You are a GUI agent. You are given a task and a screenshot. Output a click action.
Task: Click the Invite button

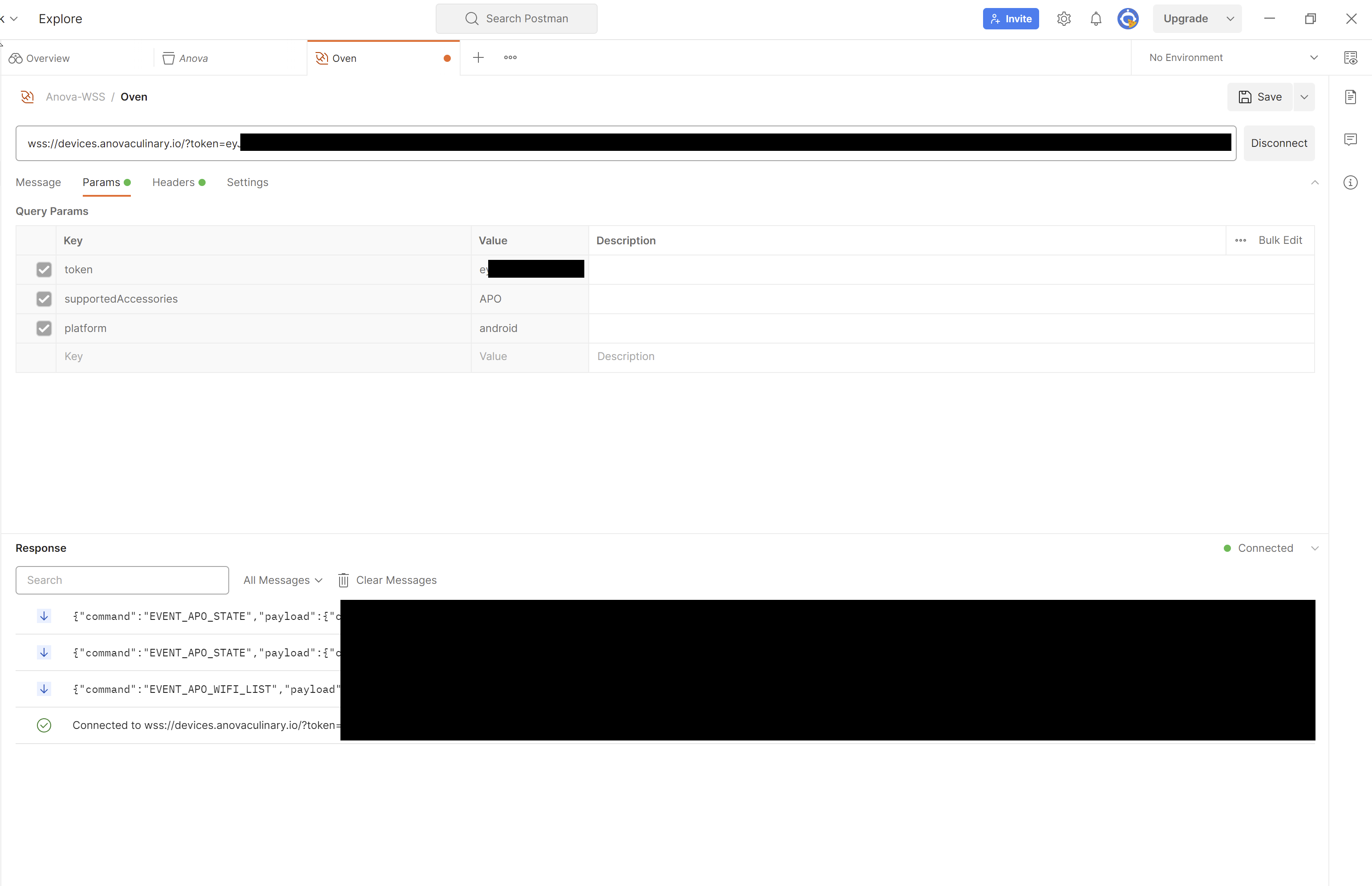click(1011, 19)
